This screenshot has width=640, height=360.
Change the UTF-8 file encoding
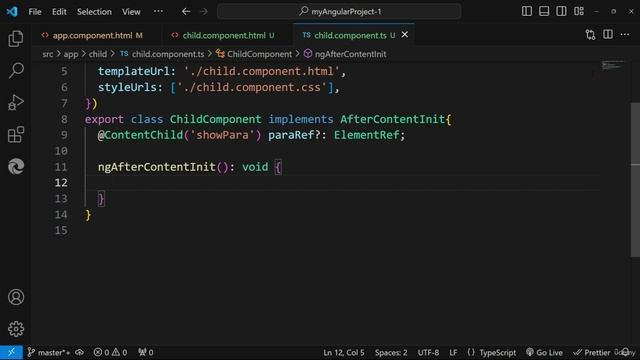tap(428, 352)
